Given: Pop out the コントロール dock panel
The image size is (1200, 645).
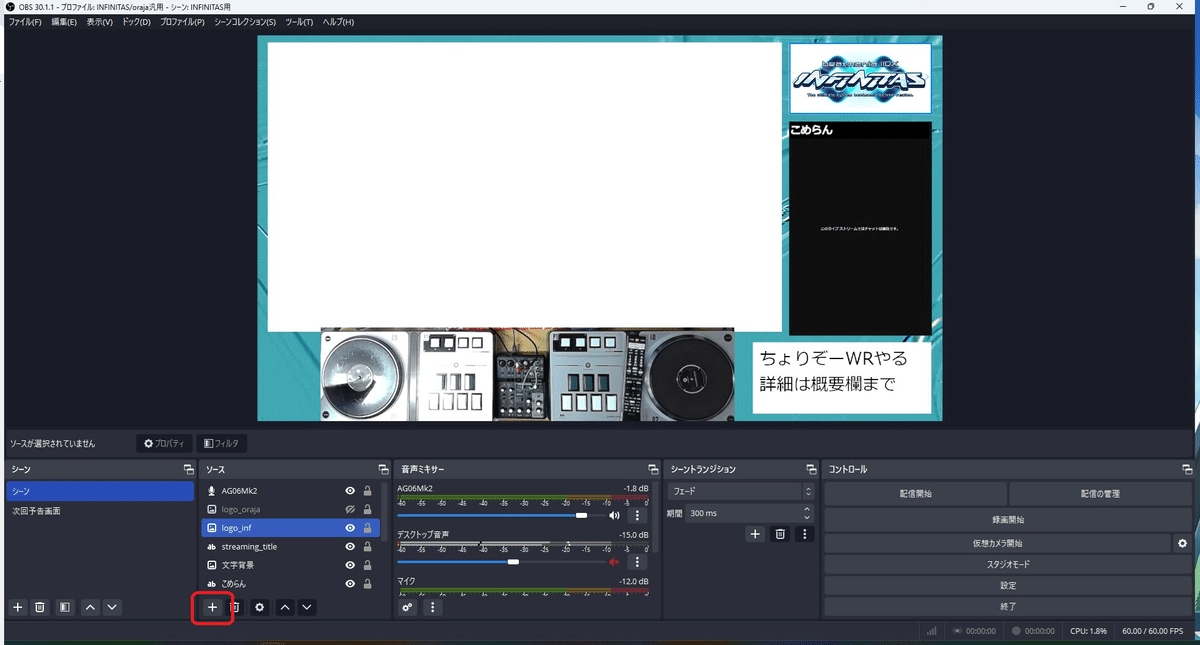Looking at the screenshot, I should 1186,469.
